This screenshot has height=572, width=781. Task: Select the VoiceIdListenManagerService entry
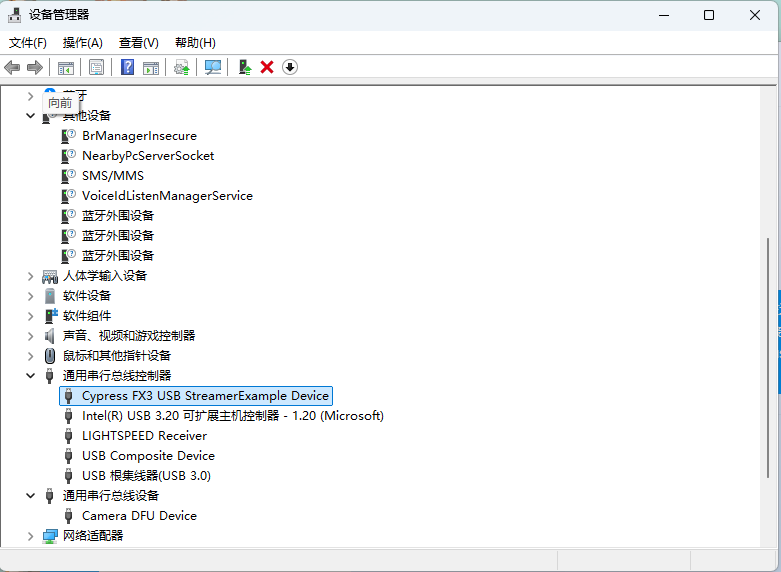[167, 196]
